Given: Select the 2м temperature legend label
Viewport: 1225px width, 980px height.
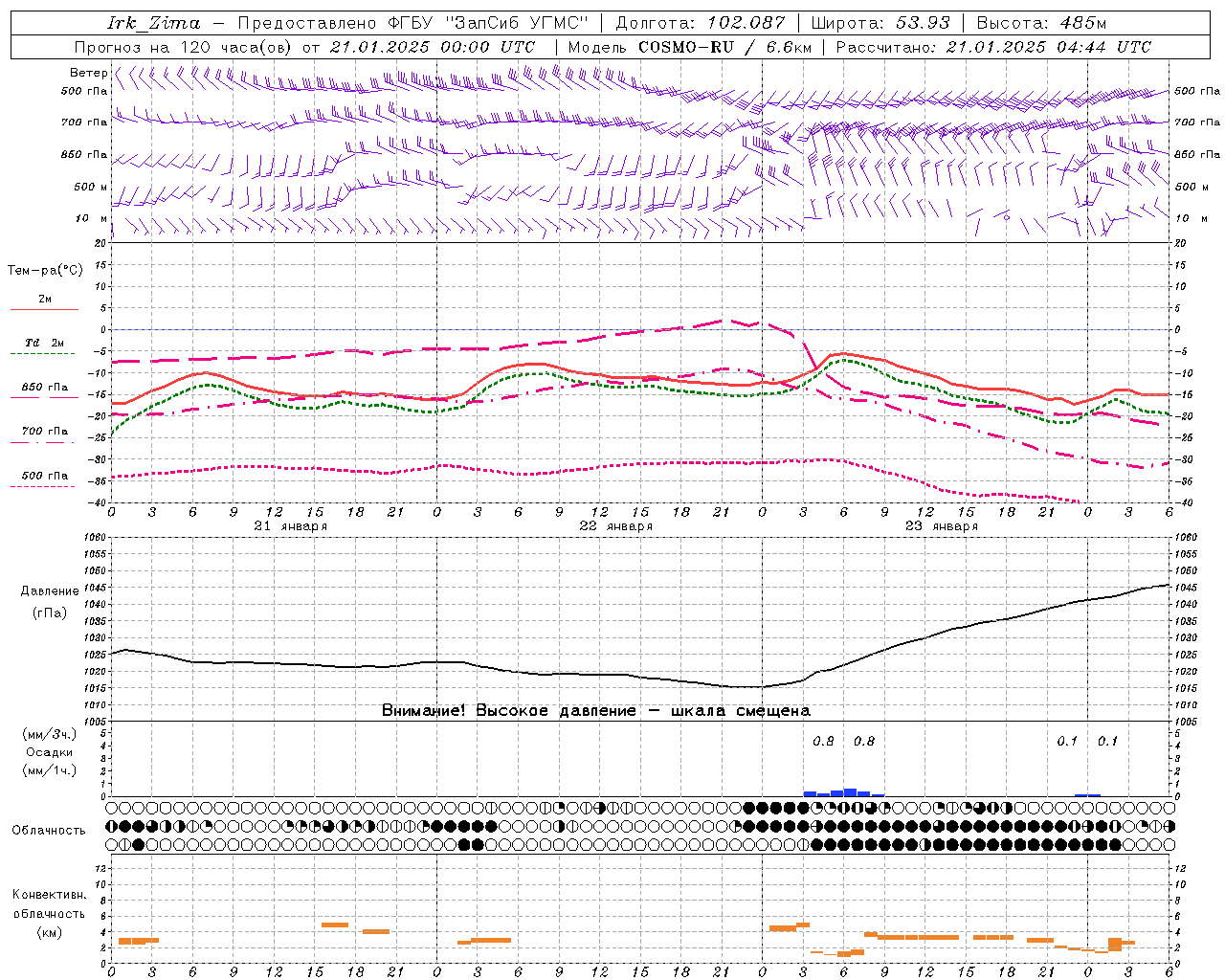Looking at the screenshot, I should (45, 299).
